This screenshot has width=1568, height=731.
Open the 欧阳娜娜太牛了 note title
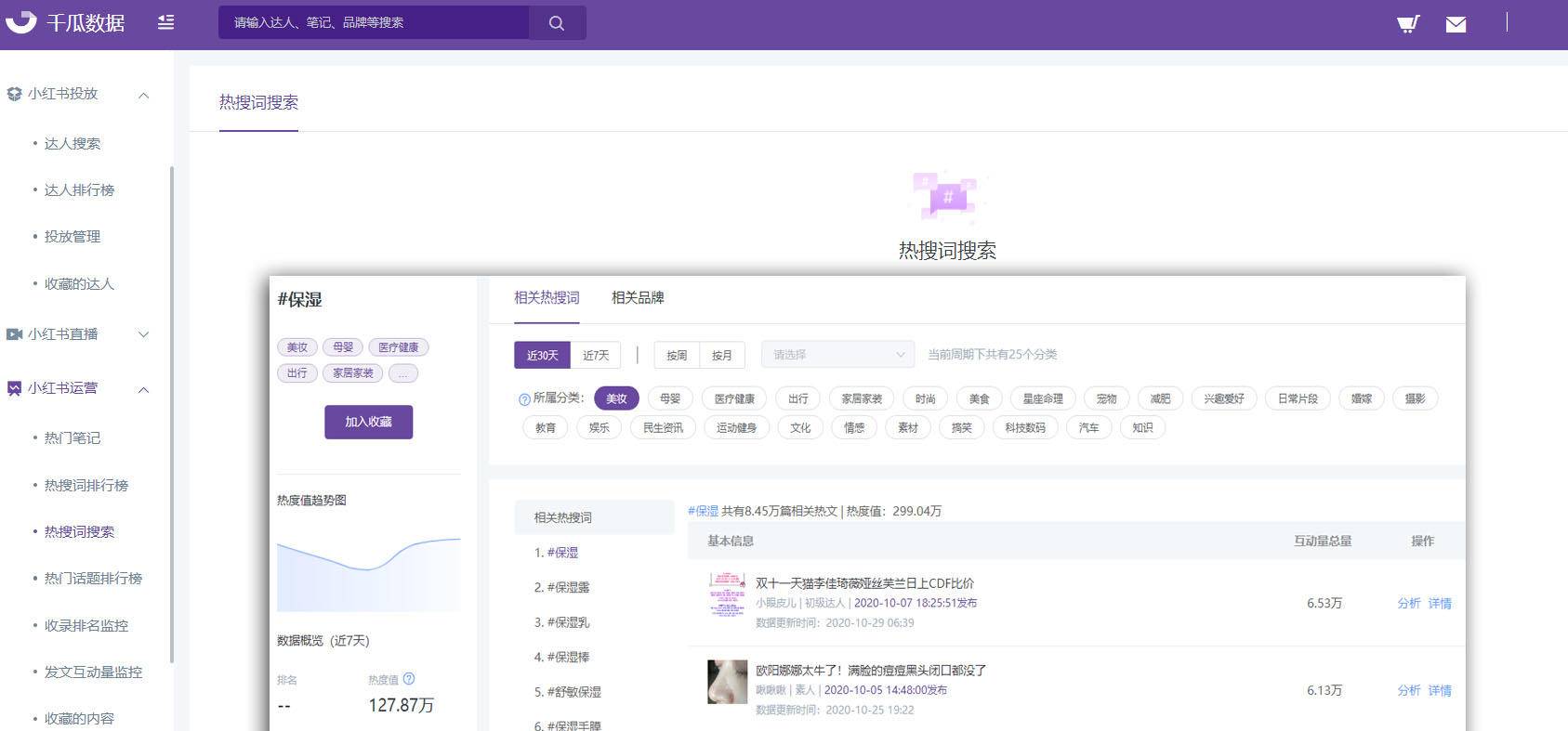coord(871,670)
